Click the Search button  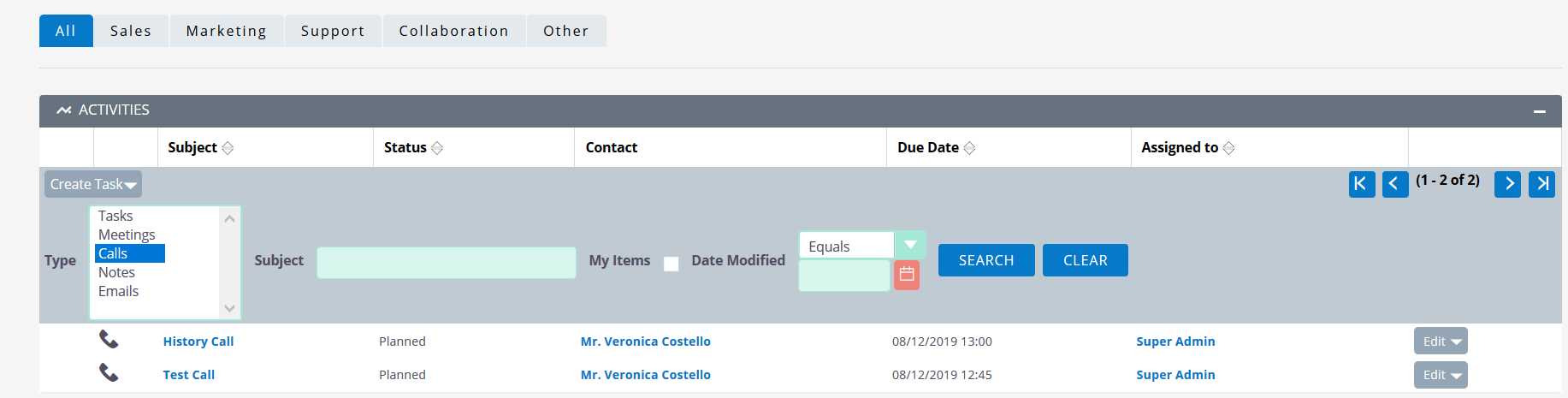point(986,260)
